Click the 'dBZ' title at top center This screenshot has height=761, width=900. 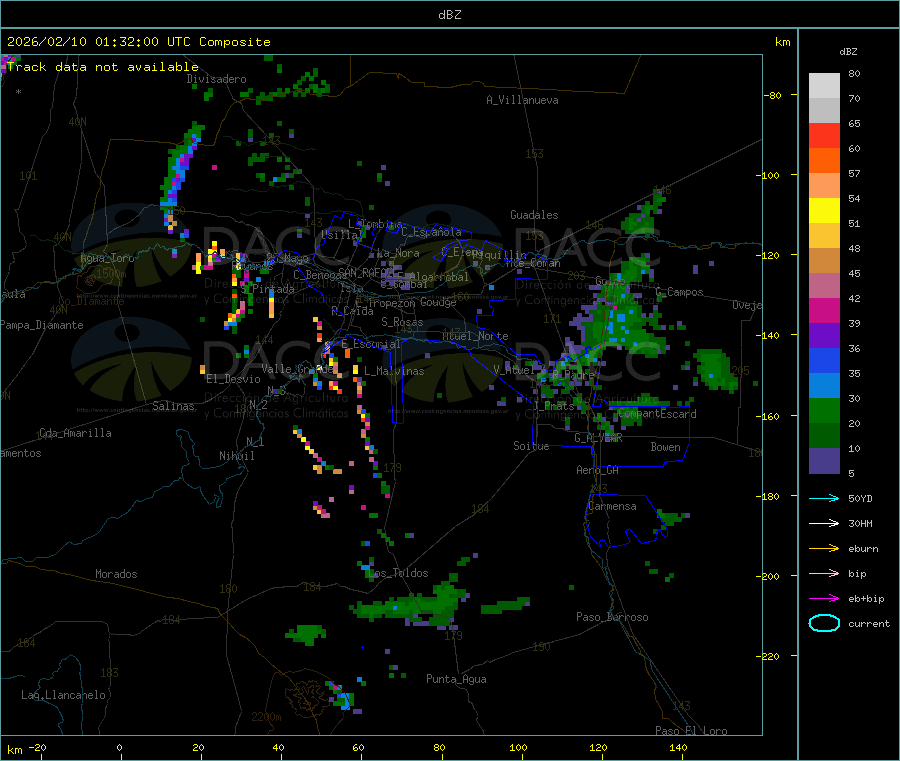pos(449,15)
